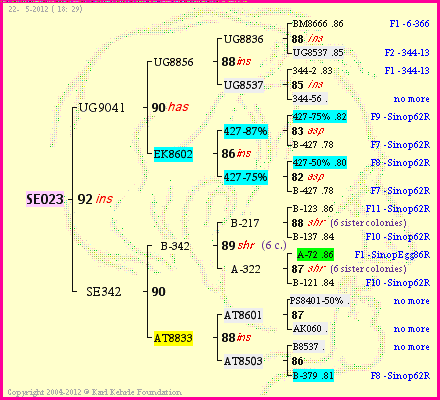Click the 88 ins label beside AT8833

tap(236, 338)
